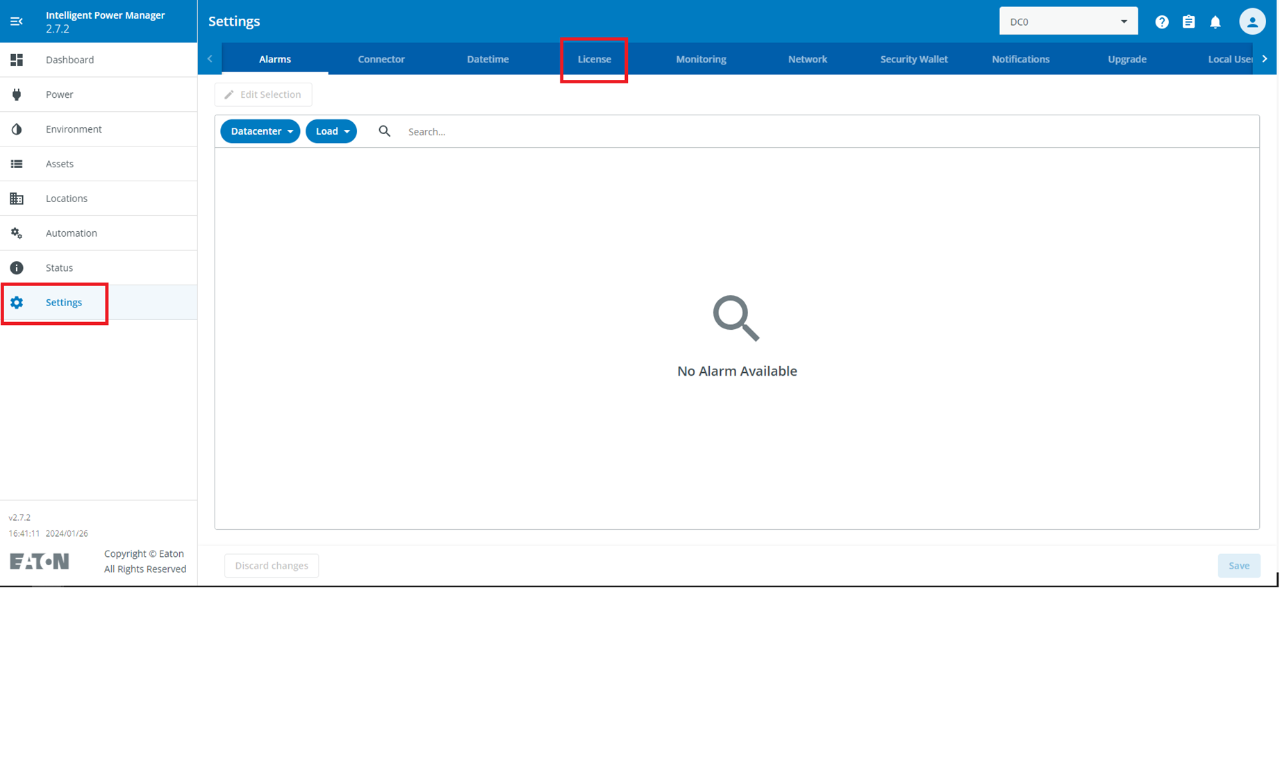1280x761 pixels.
Task: Expand the Datacenter filter dropdown
Action: (x=260, y=131)
